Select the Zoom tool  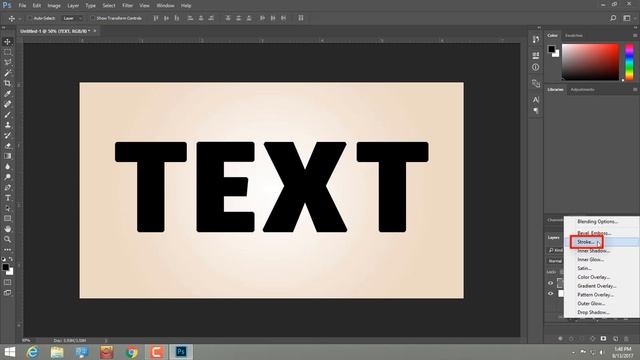click(x=7, y=240)
